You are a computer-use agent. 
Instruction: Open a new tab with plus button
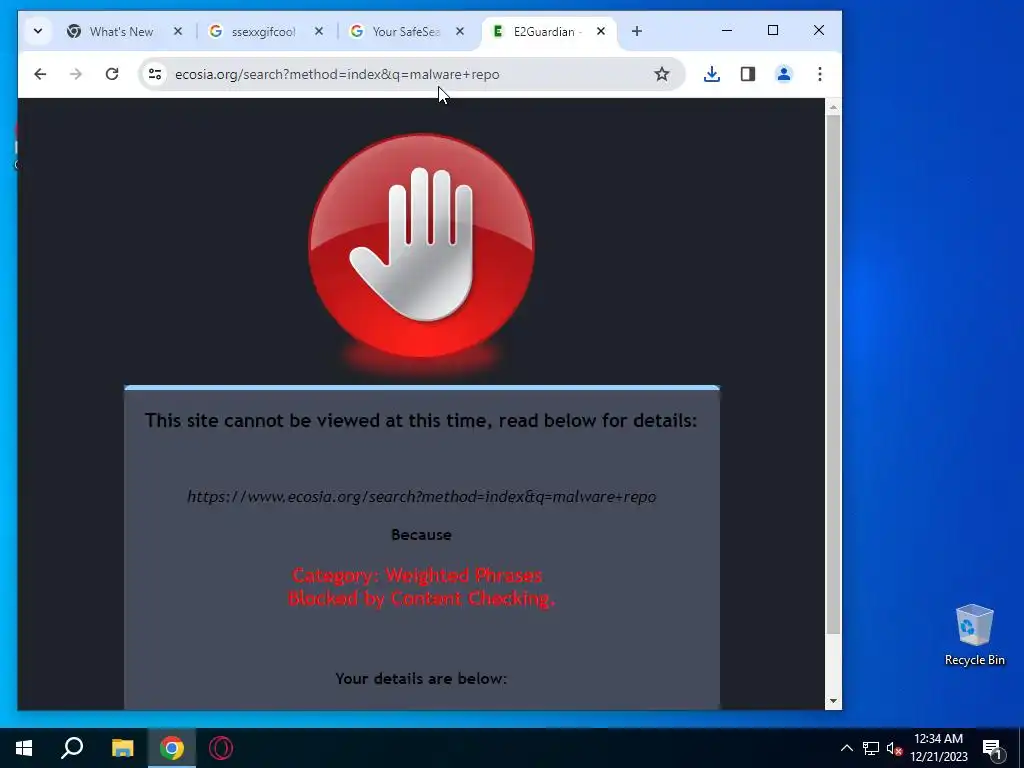(637, 31)
